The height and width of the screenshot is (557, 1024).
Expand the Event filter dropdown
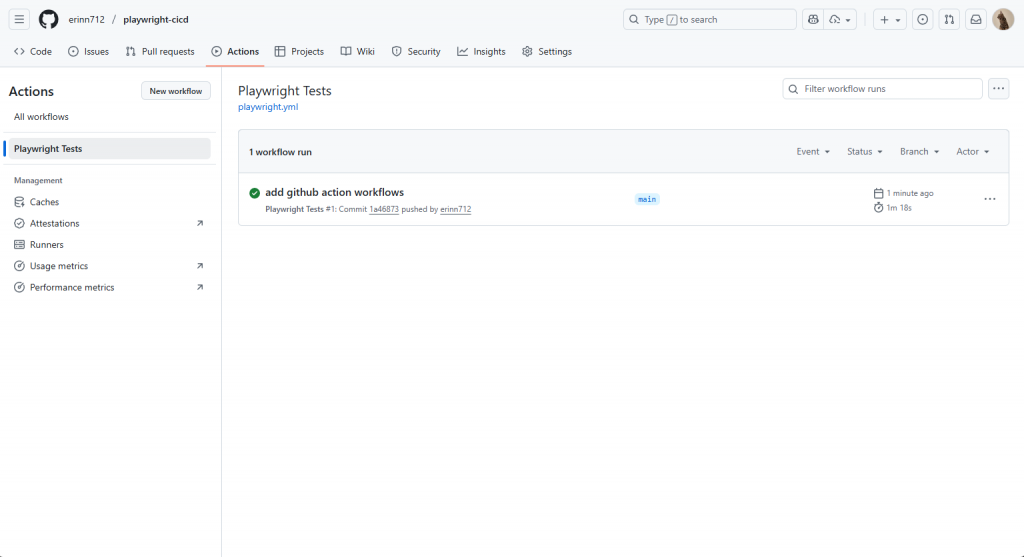coord(813,151)
